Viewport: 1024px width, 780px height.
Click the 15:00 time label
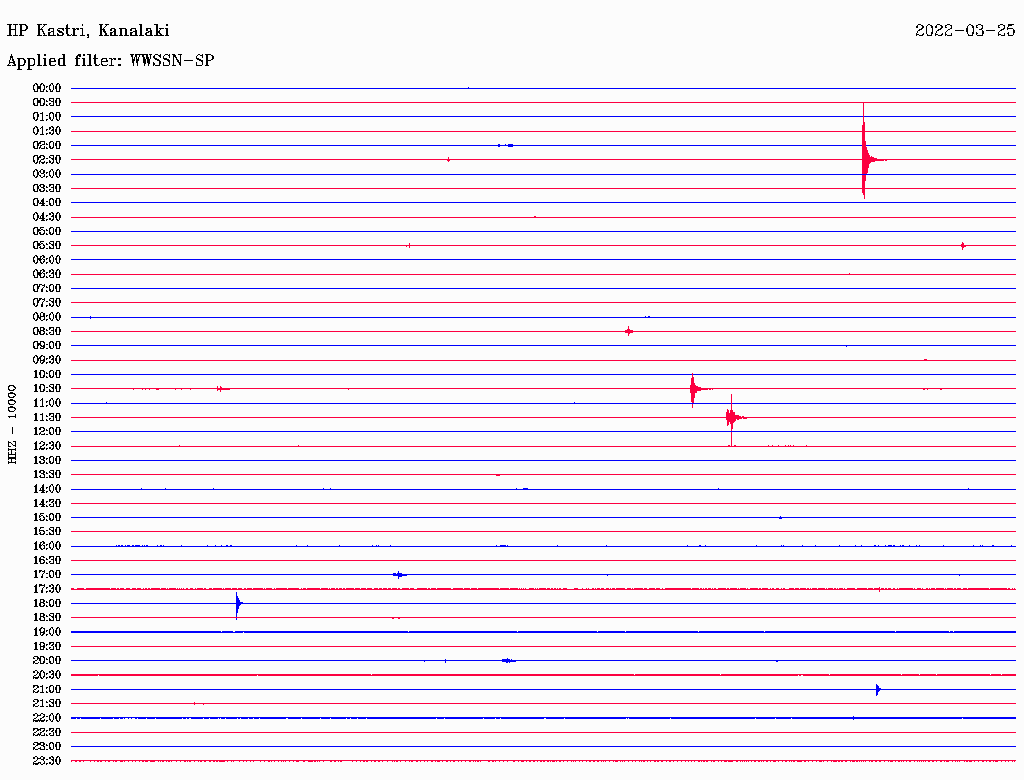[47, 517]
